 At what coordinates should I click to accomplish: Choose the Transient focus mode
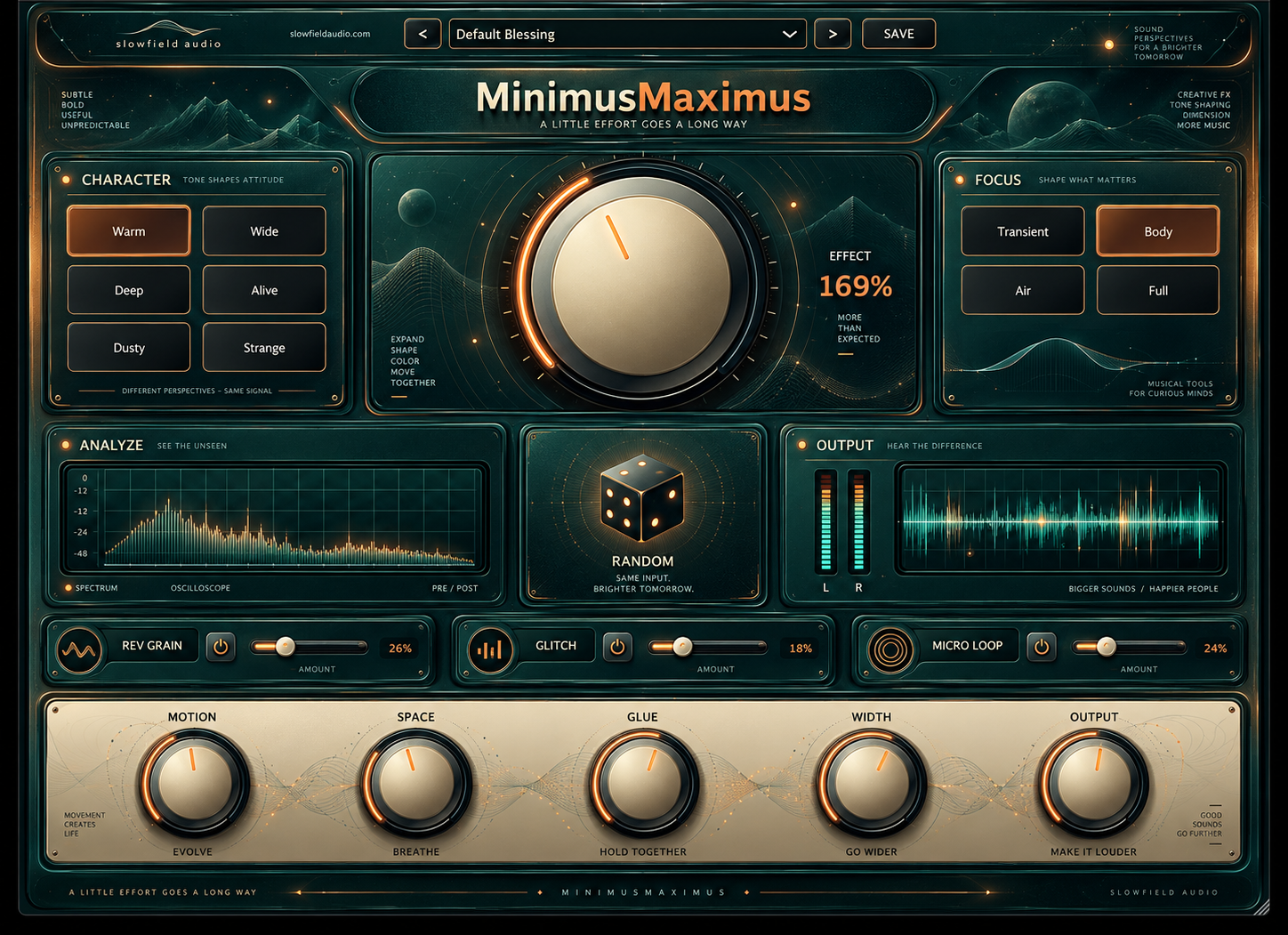tap(1023, 231)
